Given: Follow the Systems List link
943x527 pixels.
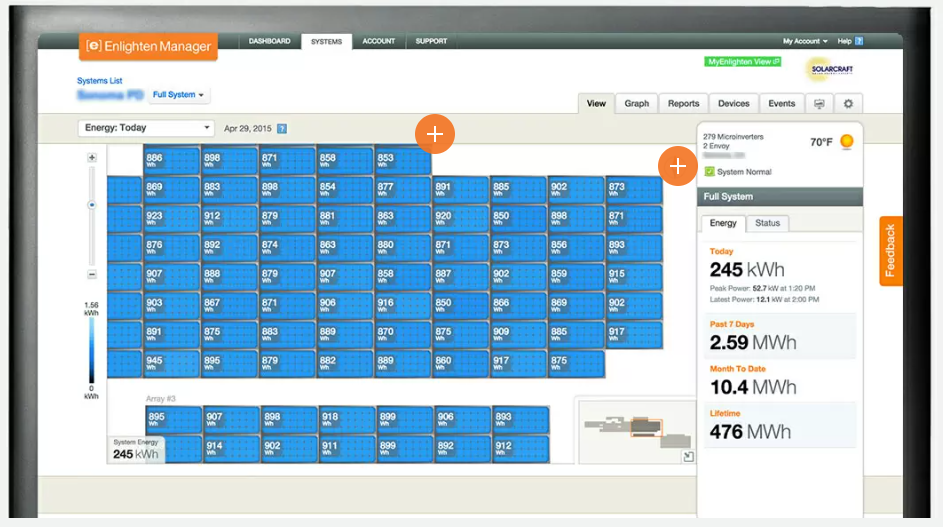Looking at the screenshot, I should [100, 81].
